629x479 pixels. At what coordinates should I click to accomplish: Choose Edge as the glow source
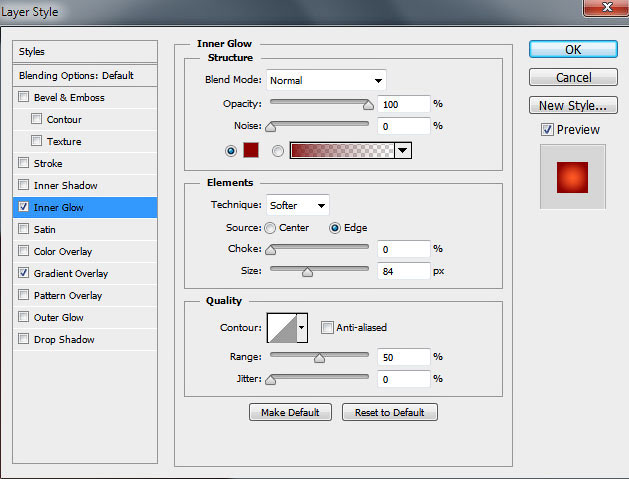coord(335,228)
